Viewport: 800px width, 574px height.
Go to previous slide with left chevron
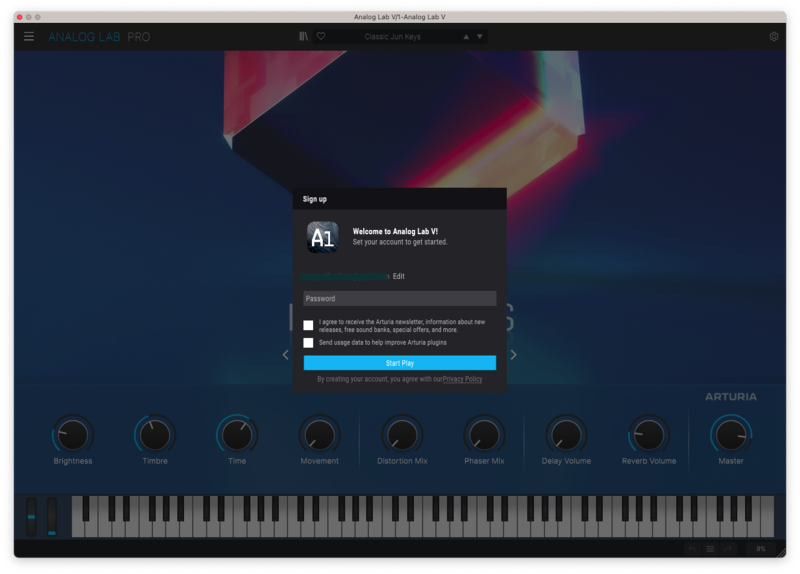pos(285,355)
